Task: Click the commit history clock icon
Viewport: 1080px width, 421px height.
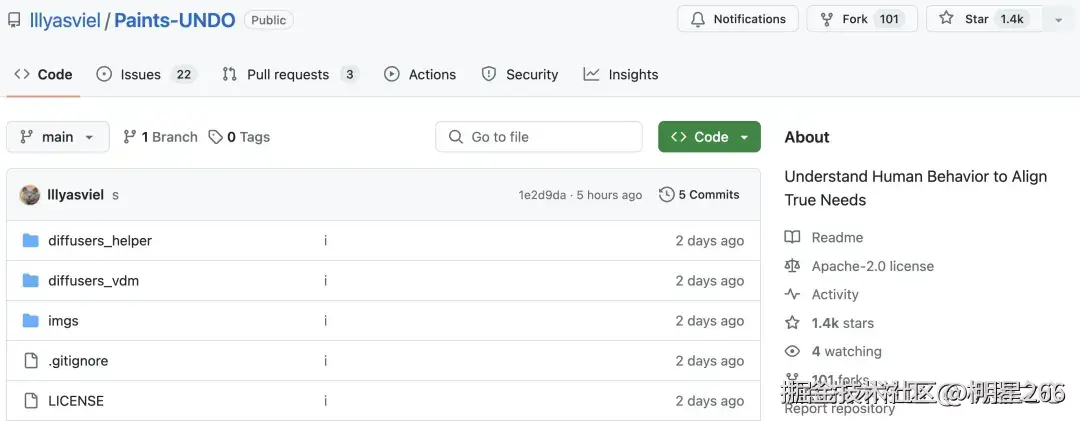Action: pos(667,195)
